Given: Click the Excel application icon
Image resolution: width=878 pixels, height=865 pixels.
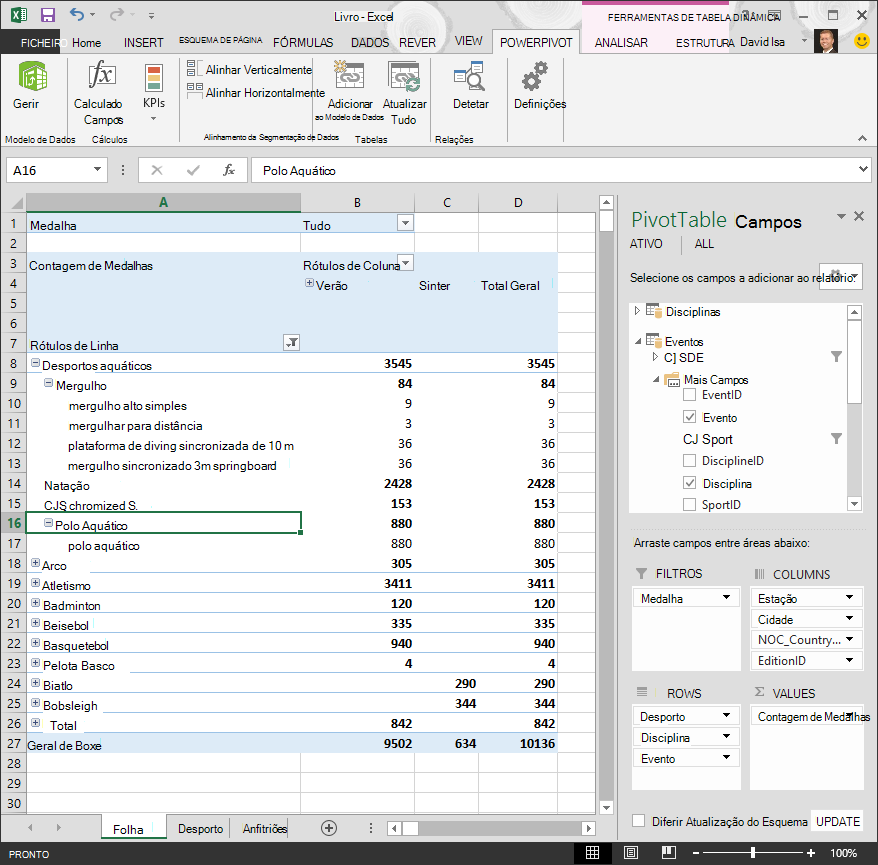Looking at the screenshot, I should [x=18, y=15].
